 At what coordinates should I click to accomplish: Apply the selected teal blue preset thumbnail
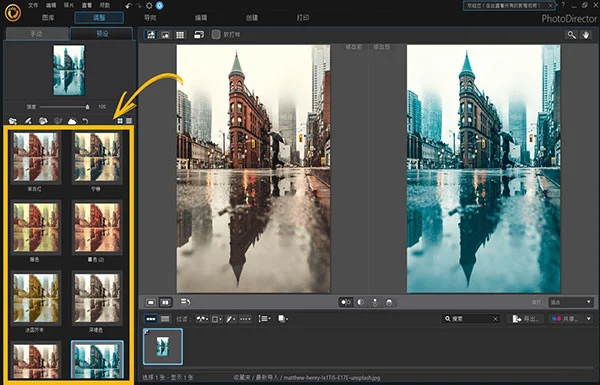coord(98,360)
